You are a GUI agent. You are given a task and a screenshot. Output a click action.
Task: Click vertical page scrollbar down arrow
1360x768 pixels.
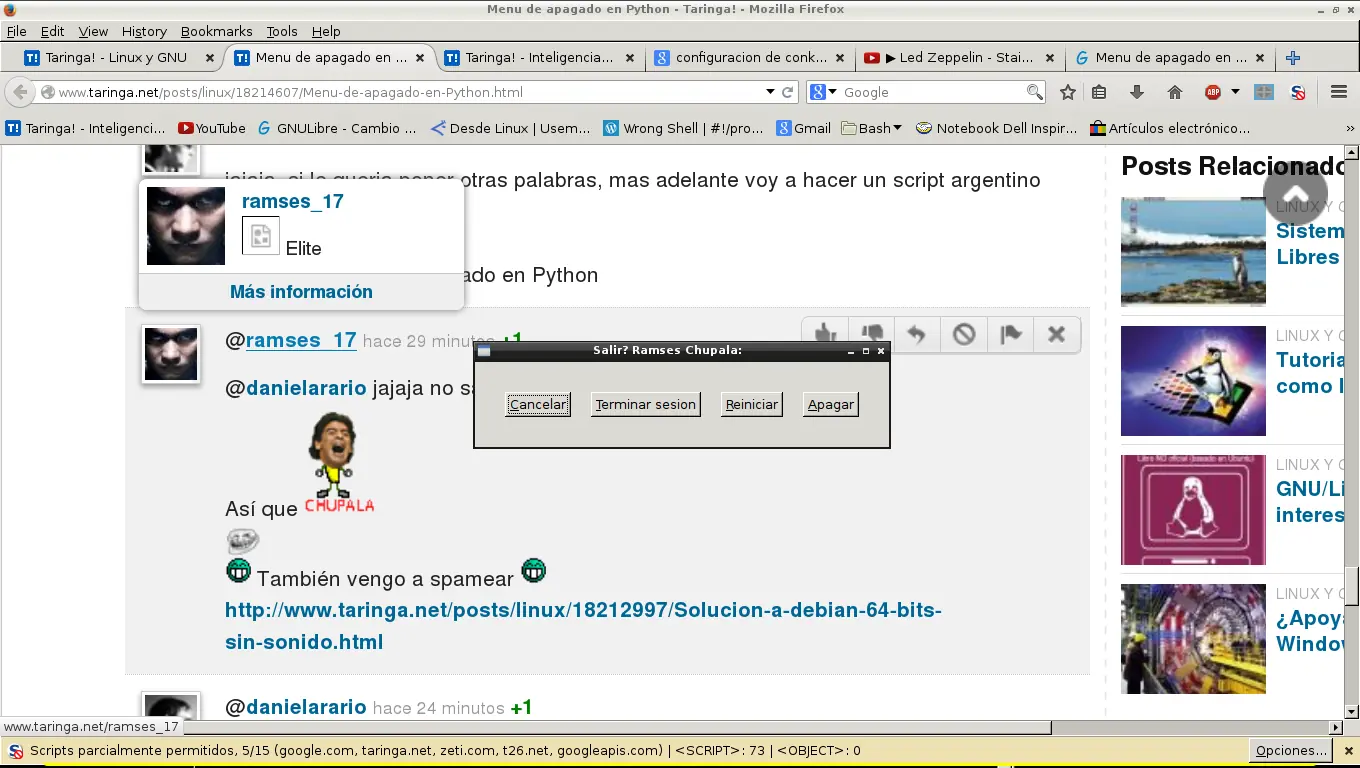1351,711
